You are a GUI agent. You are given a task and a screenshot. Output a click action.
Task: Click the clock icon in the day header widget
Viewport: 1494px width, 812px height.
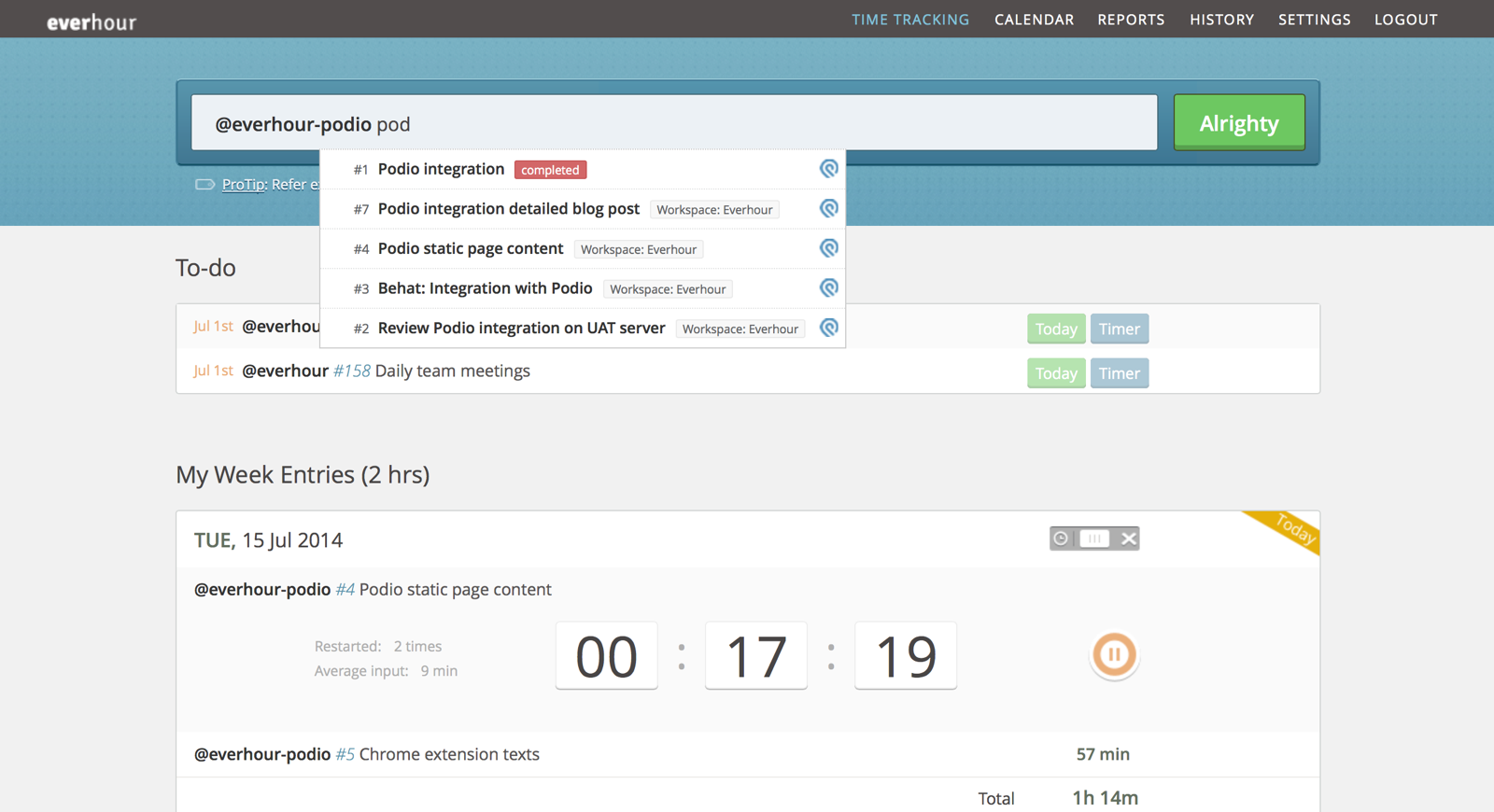(1061, 539)
